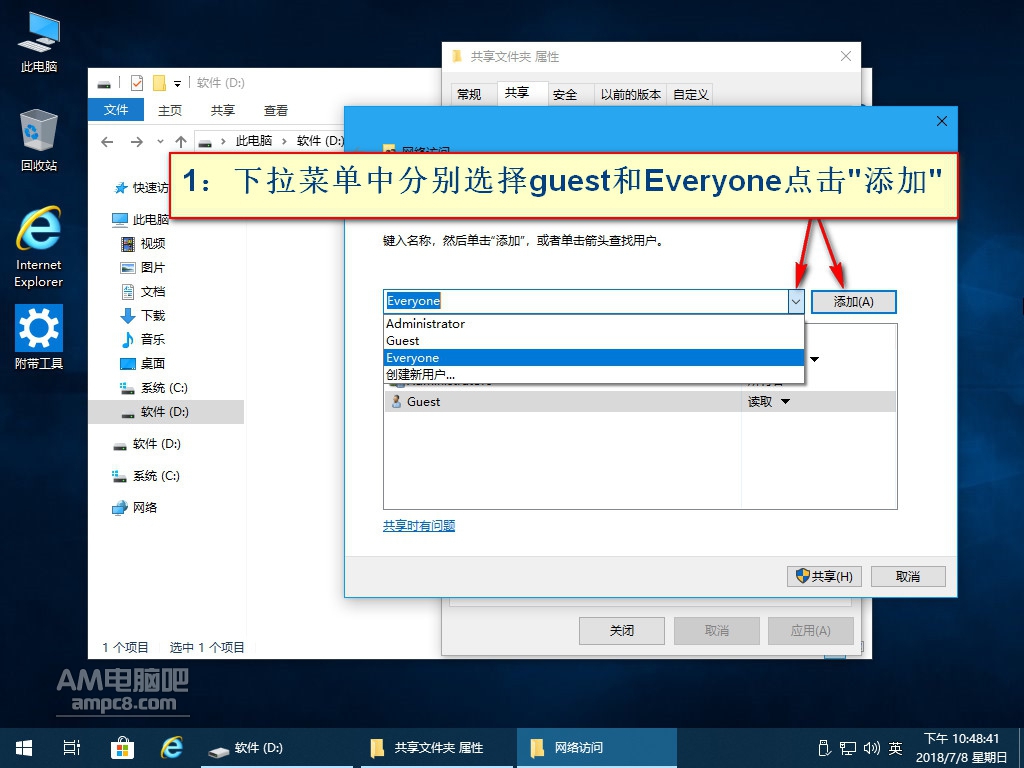This screenshot has width=1024, height=768.
Task: Select the highlighted 软件 (D:) tree item
Action: pos(166,412)
